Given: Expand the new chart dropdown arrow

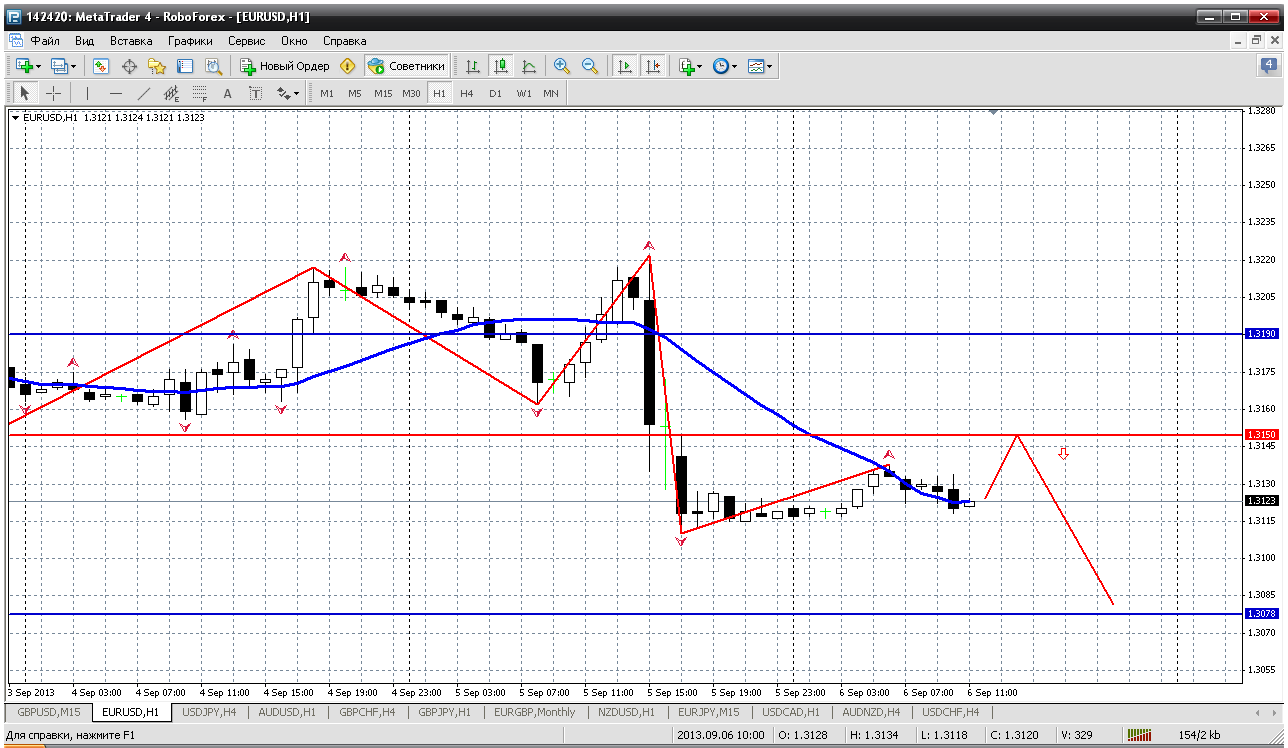Looking at the screenshot, I should point(38,67).
